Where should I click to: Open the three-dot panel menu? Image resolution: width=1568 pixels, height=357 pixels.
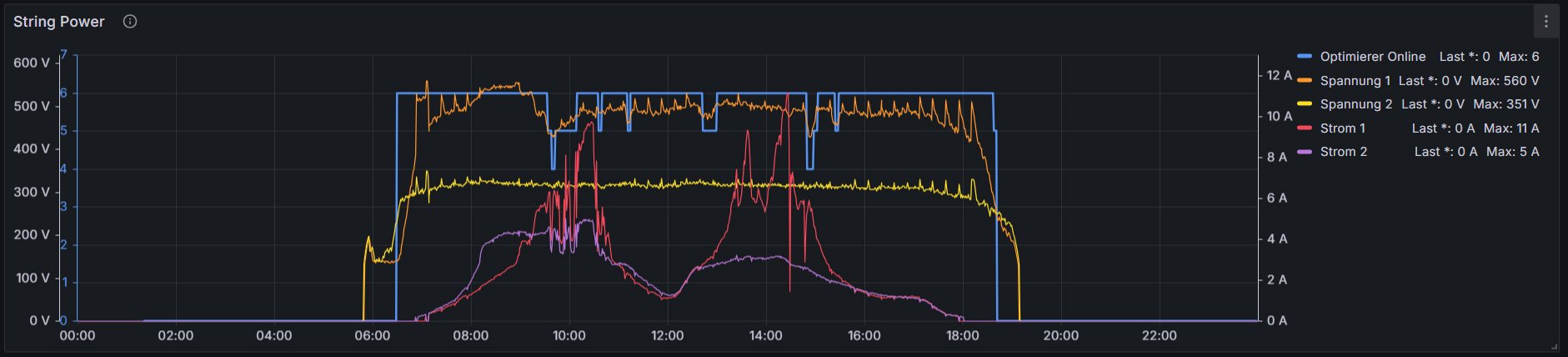click(x=1545, y=22)
